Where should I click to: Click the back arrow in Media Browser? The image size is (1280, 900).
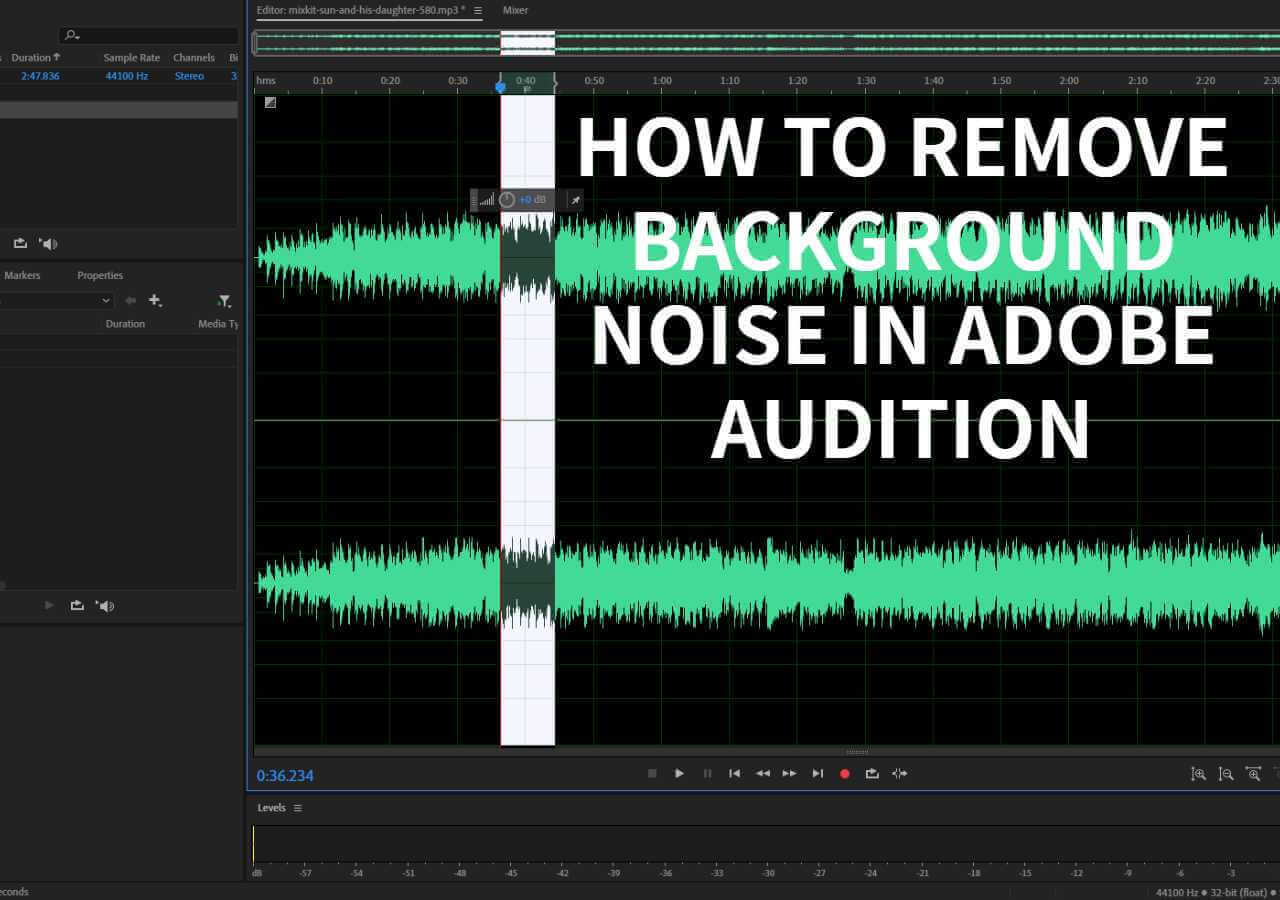[130, 300]
